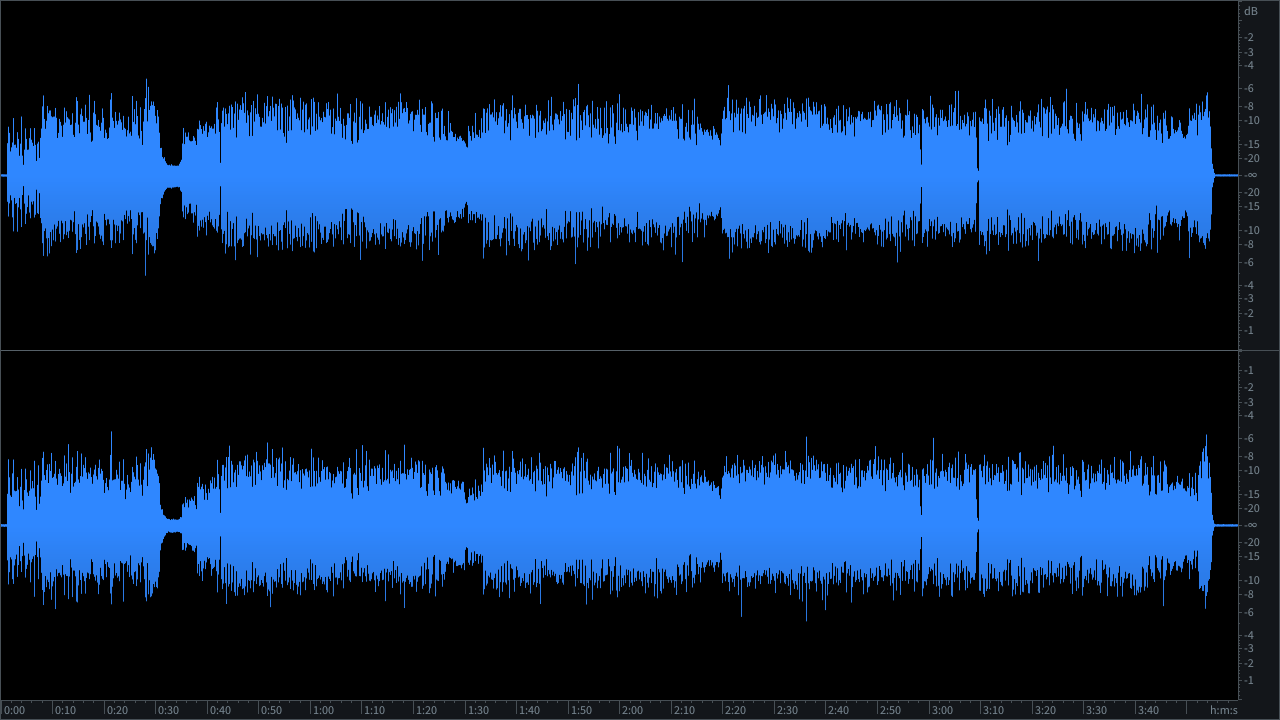
Task: Click the 1:30 time ruler label
Action: tap(478, 710)
